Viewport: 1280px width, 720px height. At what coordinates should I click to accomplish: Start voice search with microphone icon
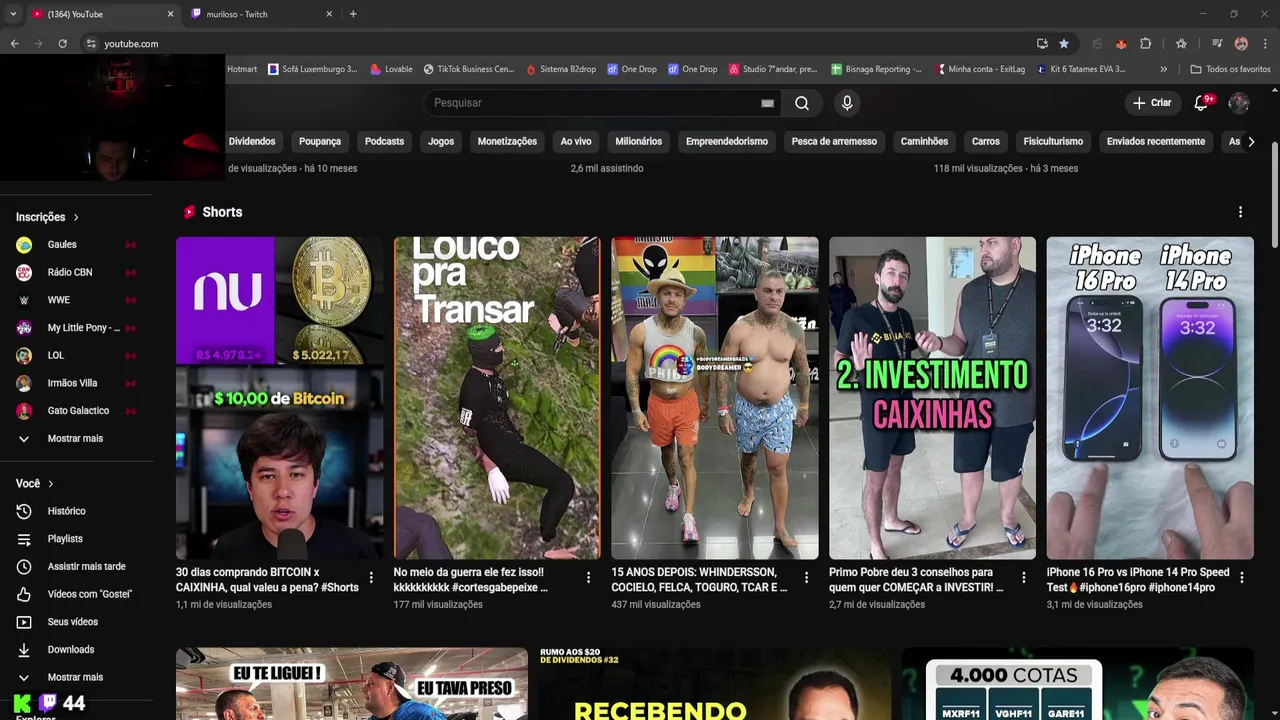(847, 103)
